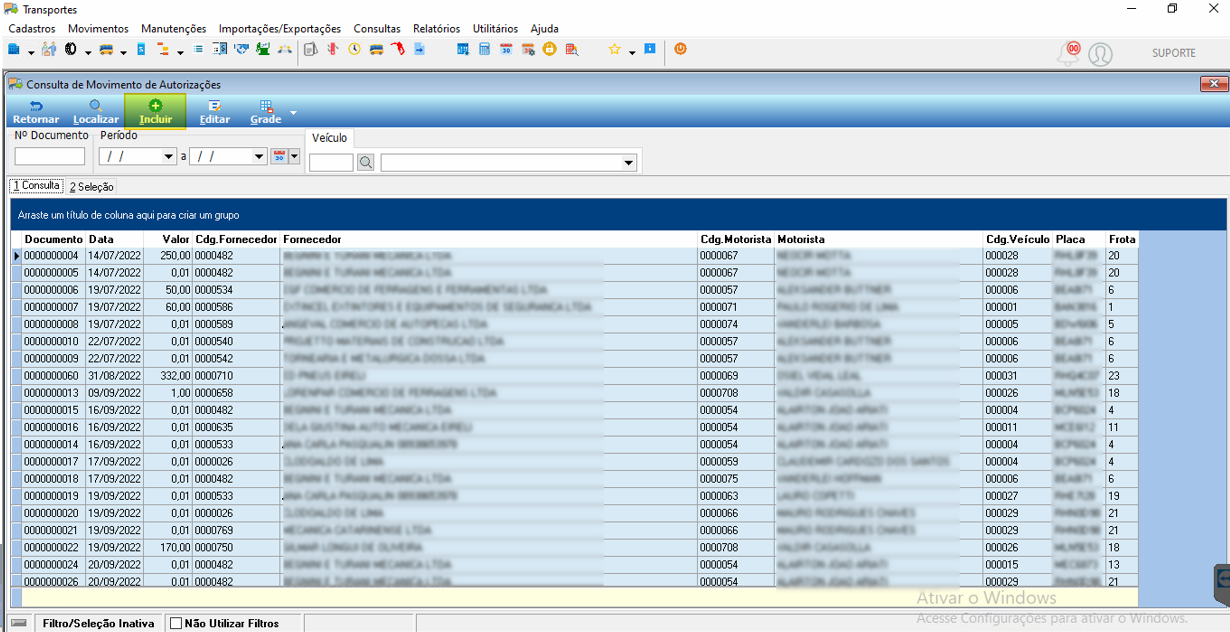Open the Cadastros menu

pos(32,29)
